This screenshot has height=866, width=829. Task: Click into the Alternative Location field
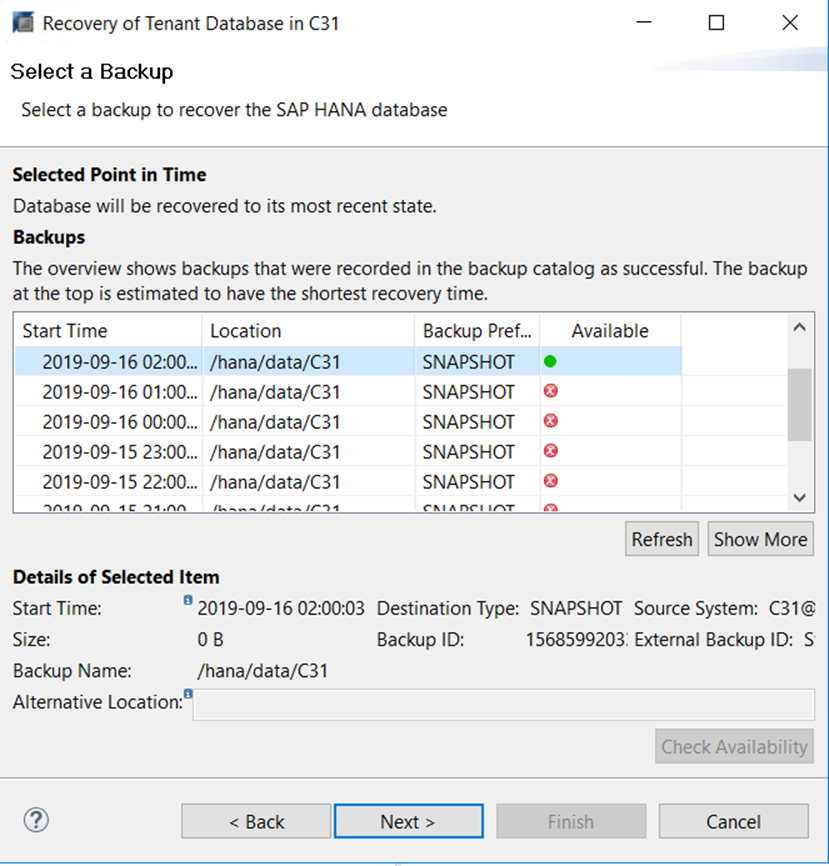coord(504,704)
